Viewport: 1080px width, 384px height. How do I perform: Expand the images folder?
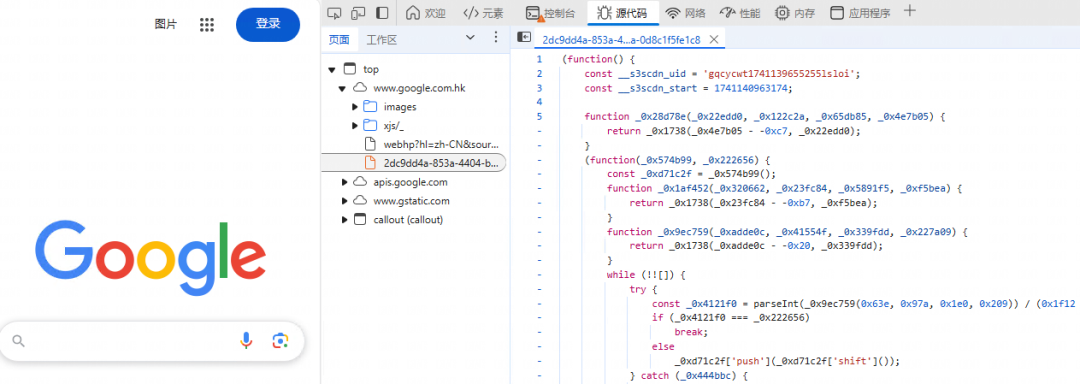pos(355,107)
